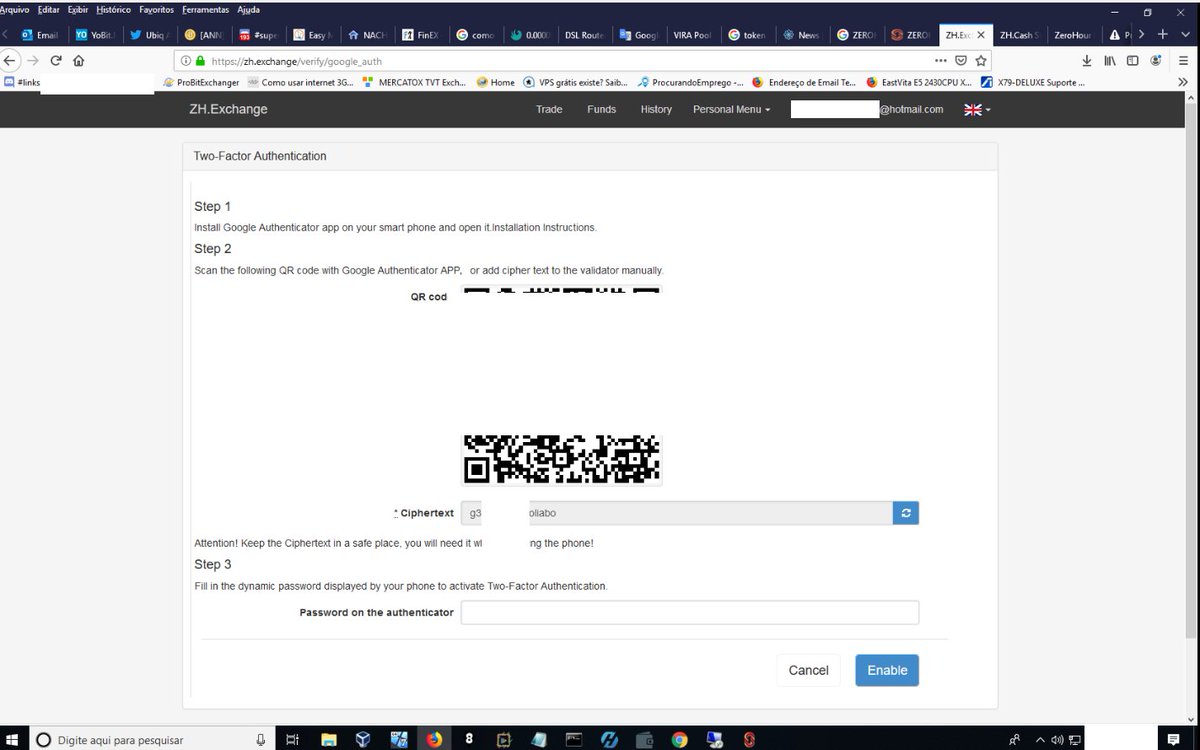Open the Histórico menu
Image resolution: width=1200 pixels, height=750 pixels.
(113, 9)
